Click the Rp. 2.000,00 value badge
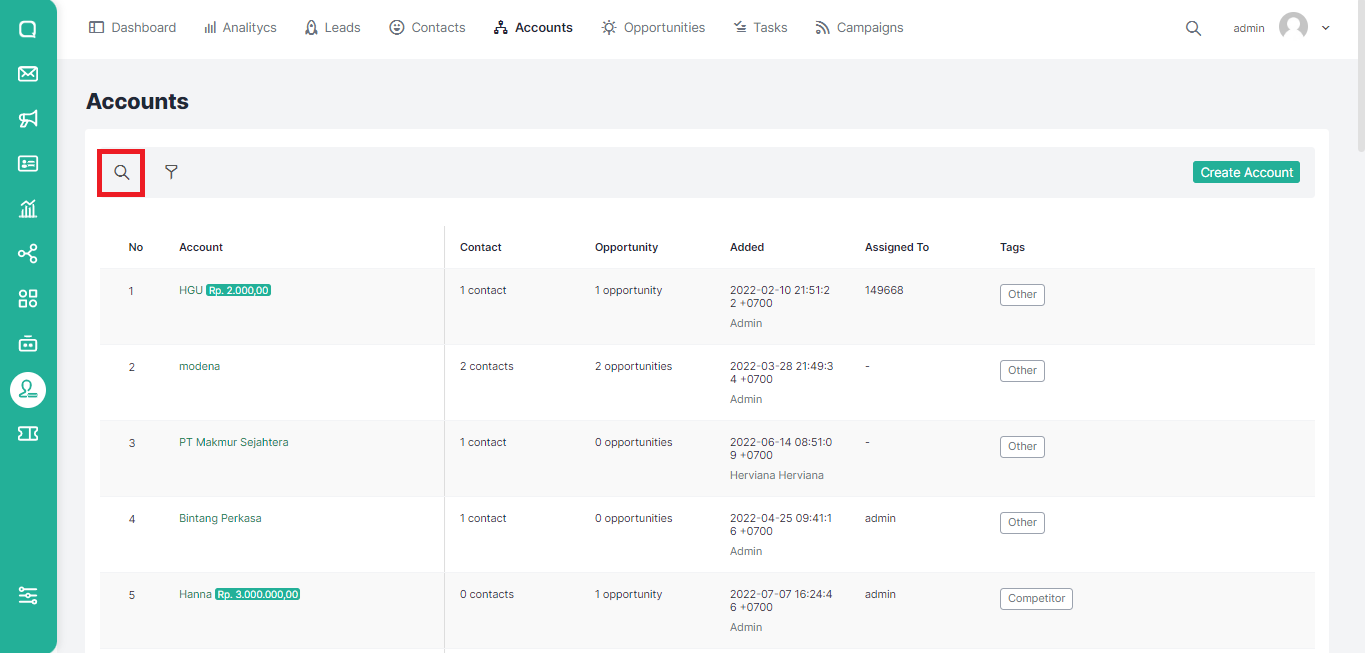 pos(238,290)
